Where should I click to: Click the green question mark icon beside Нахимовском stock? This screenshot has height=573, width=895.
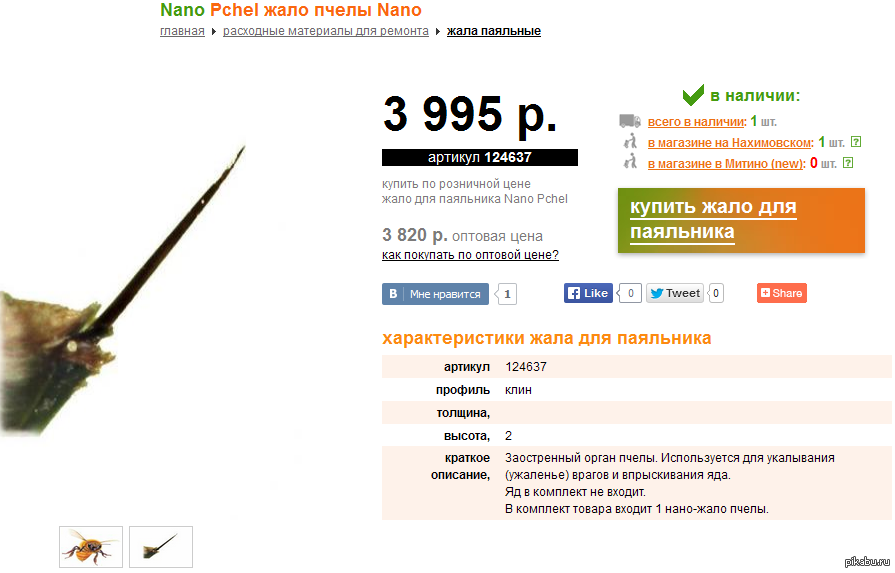coord(855,142)
